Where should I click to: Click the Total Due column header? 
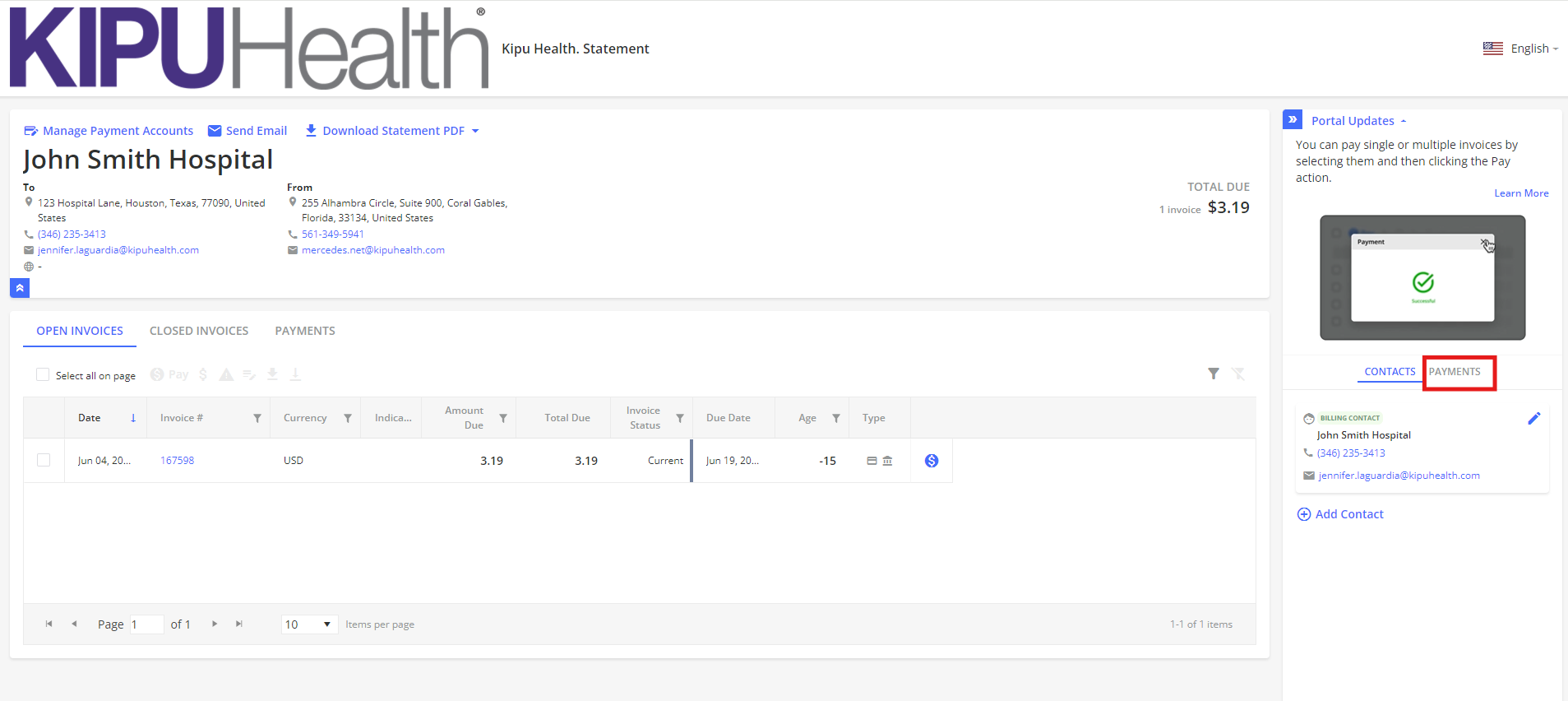567,418
